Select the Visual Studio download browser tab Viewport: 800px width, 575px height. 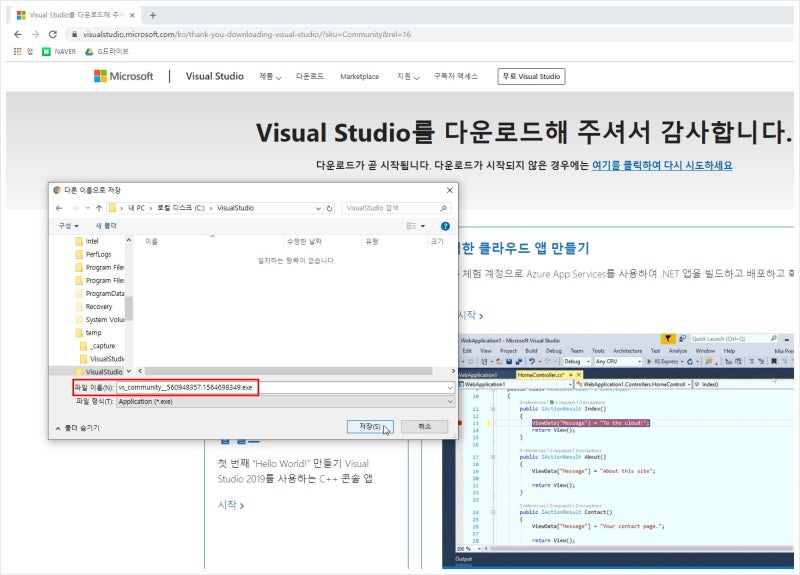click(x=76, y=15)
